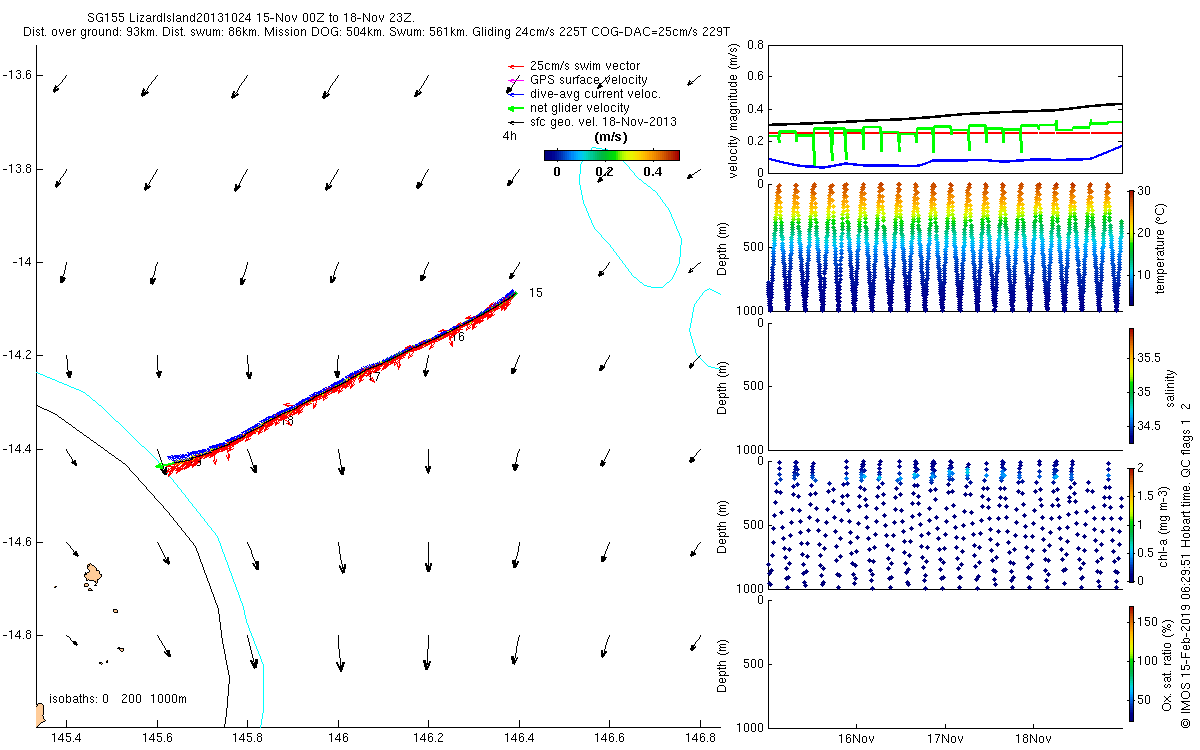This screenshot has width=1200, height=750.
Task: Click the red swim vector legend arrow
Action: coord(515,66)
